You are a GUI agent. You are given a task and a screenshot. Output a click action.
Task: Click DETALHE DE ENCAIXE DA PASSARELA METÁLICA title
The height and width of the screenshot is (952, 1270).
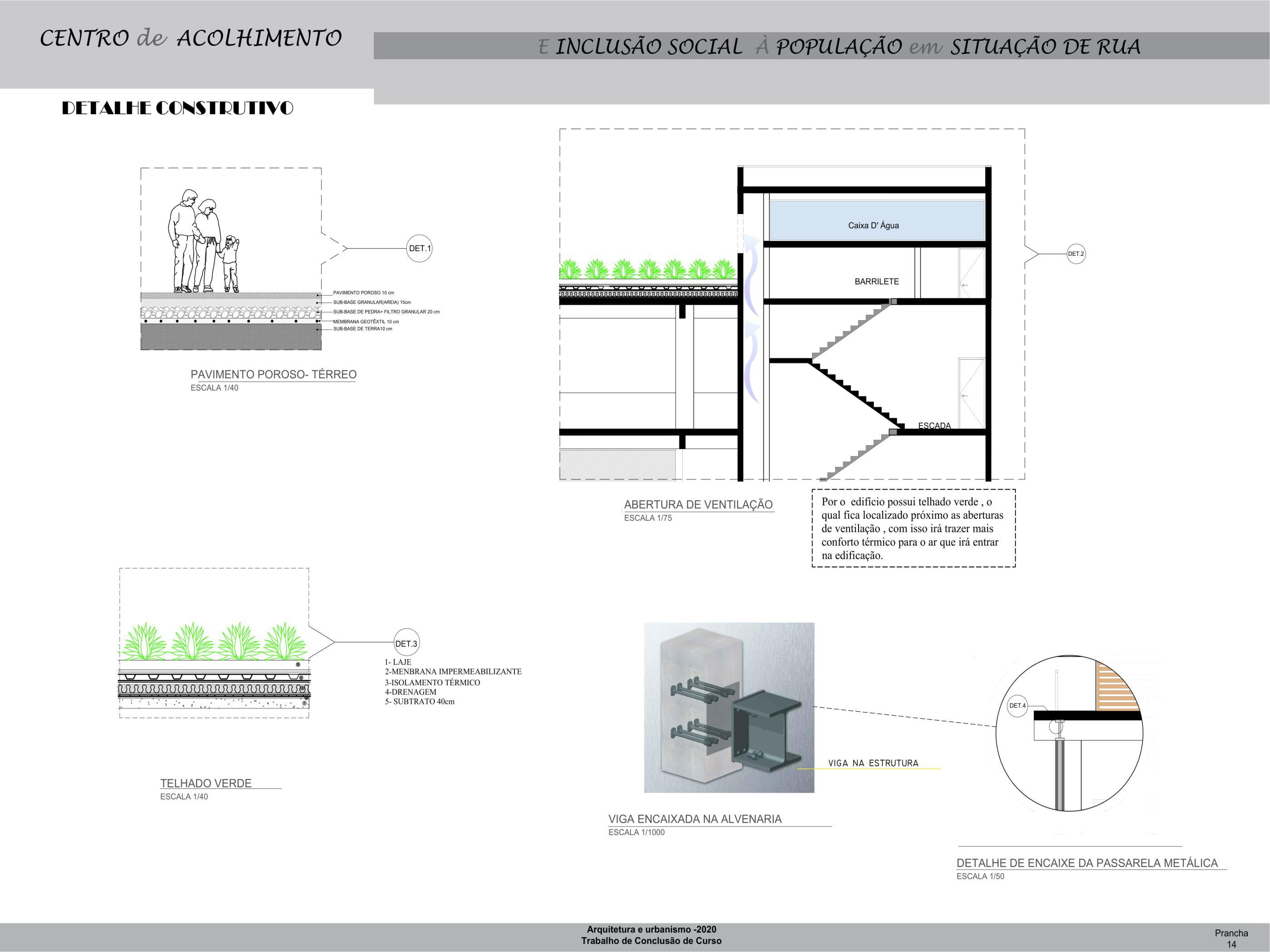coord(1086,863)
